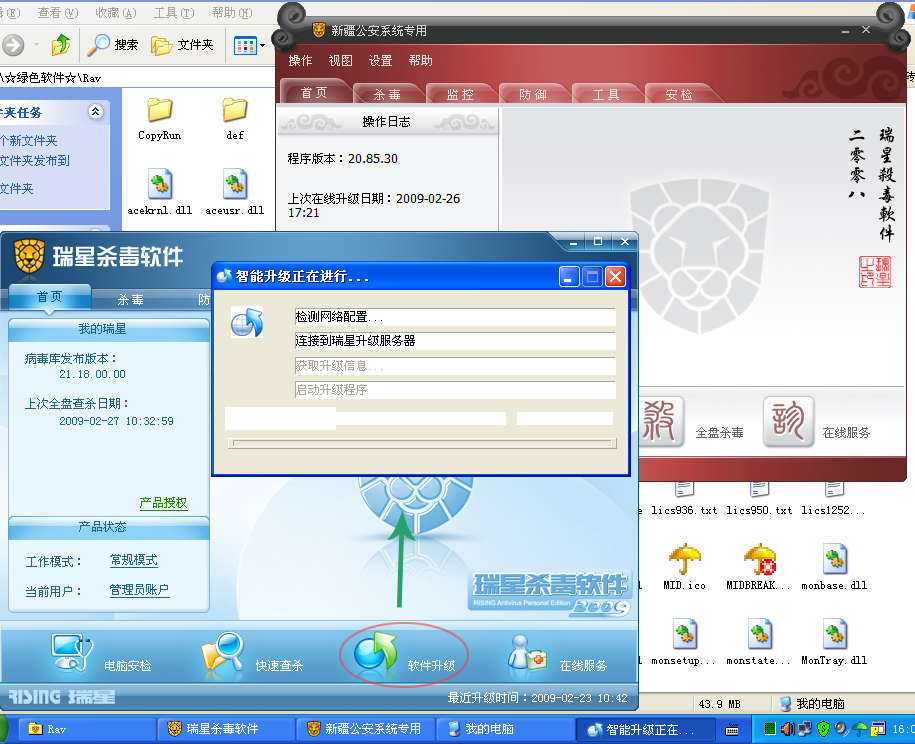The width and height of the screenshot is (915, 744).
Task: Select the acekrnl.dll file icon
Action: click(x=159, y=184)
